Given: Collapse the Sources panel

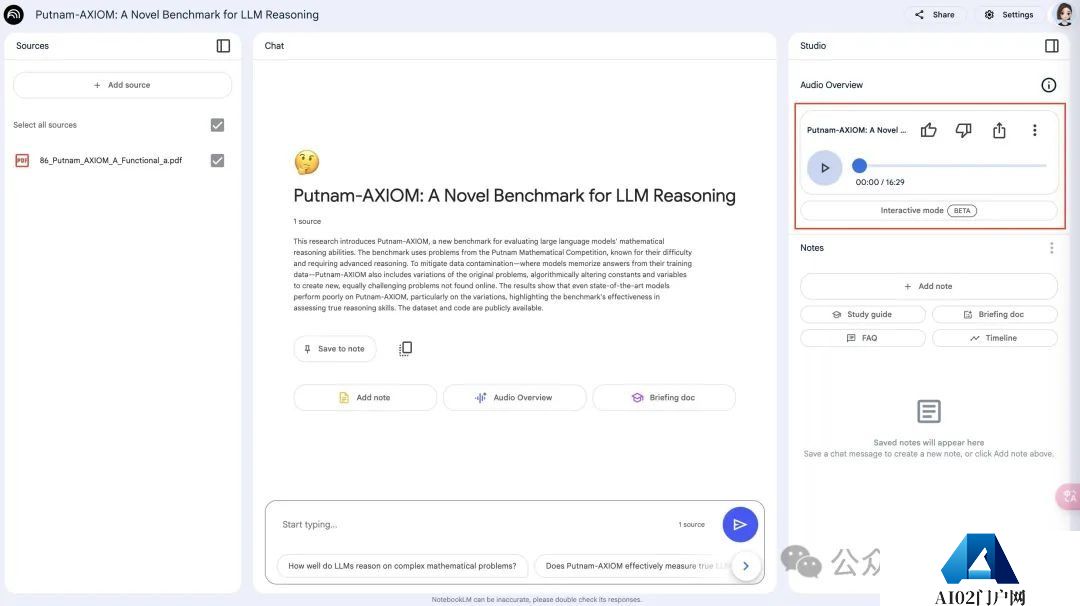Looking at the screenshot, I should (x=223, y=45).
